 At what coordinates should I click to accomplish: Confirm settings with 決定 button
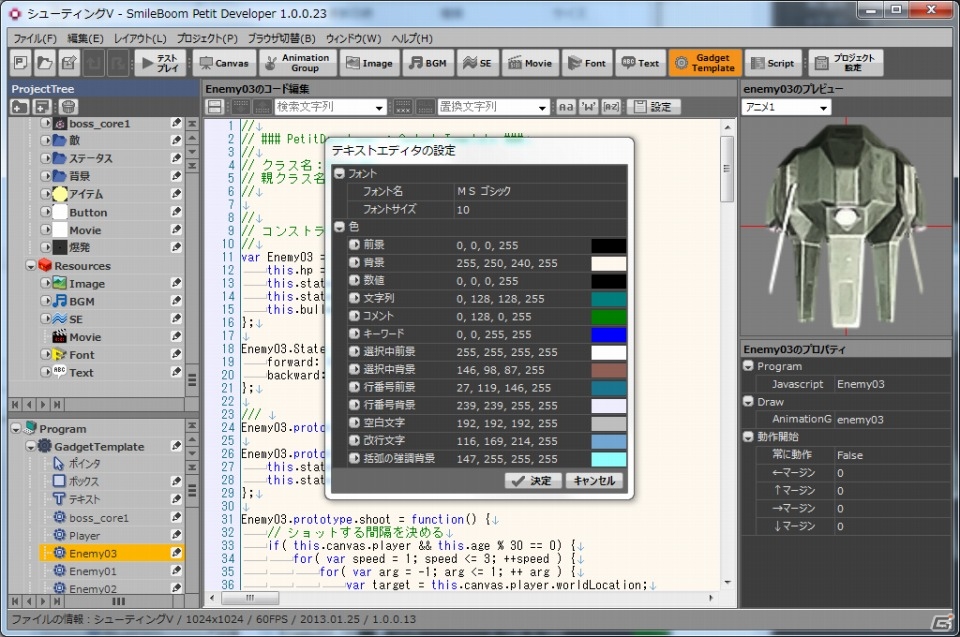533,481
